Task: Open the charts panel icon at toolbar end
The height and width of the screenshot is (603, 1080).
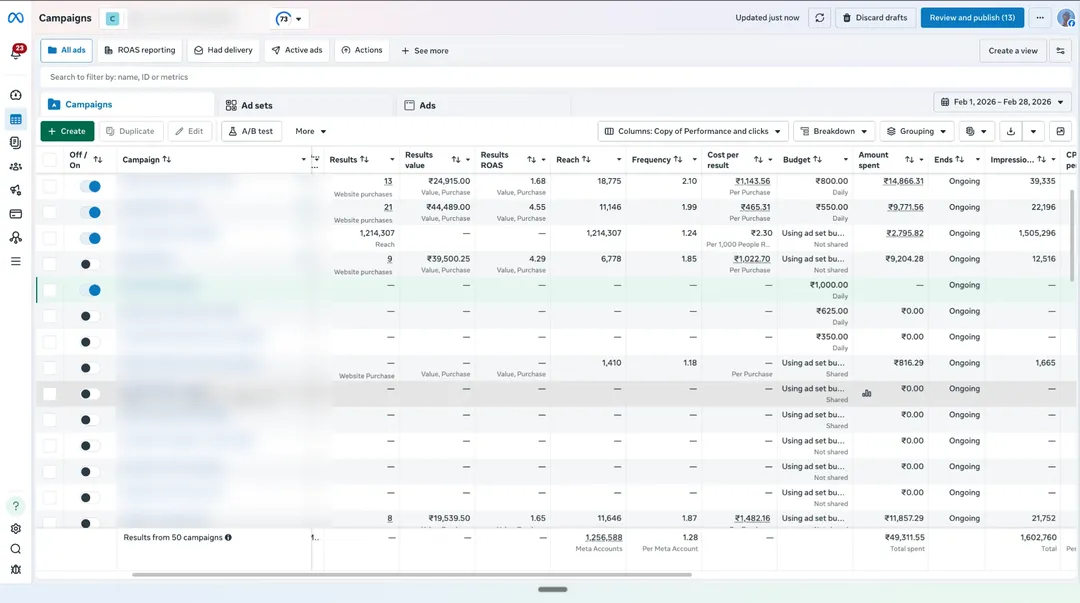Action: pos(1061,131)
